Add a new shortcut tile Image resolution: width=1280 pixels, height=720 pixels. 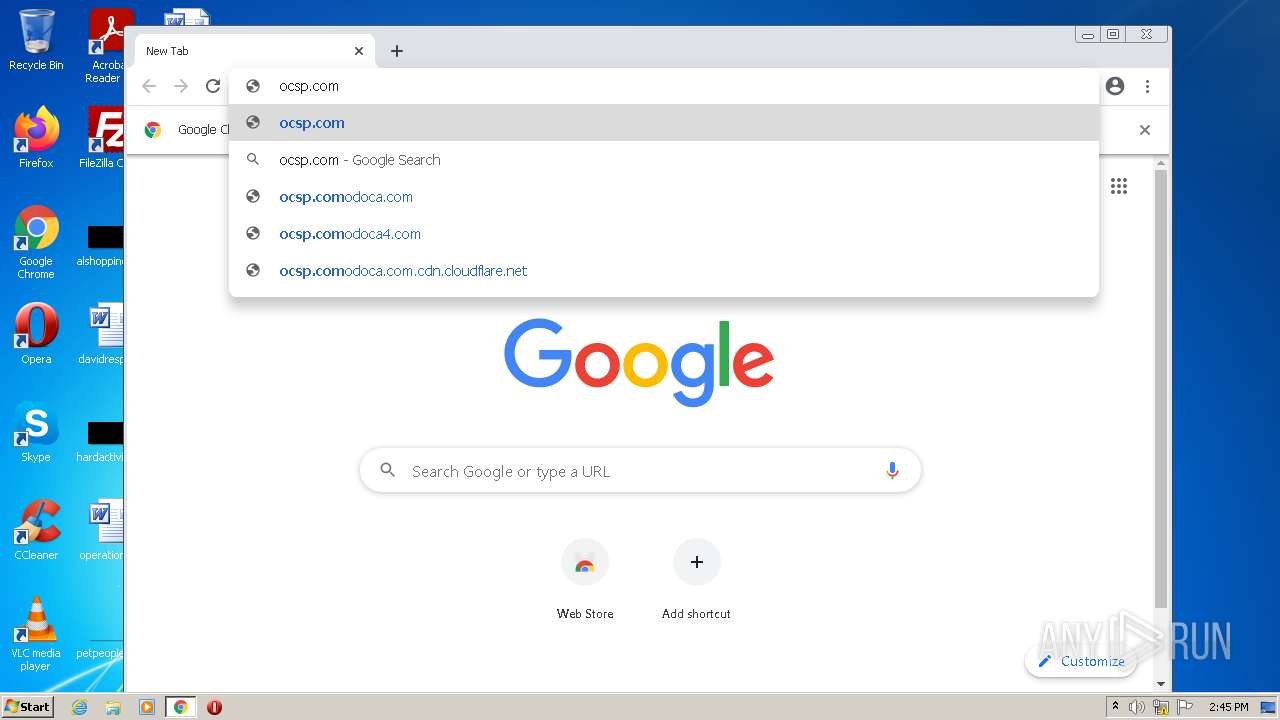696,580
